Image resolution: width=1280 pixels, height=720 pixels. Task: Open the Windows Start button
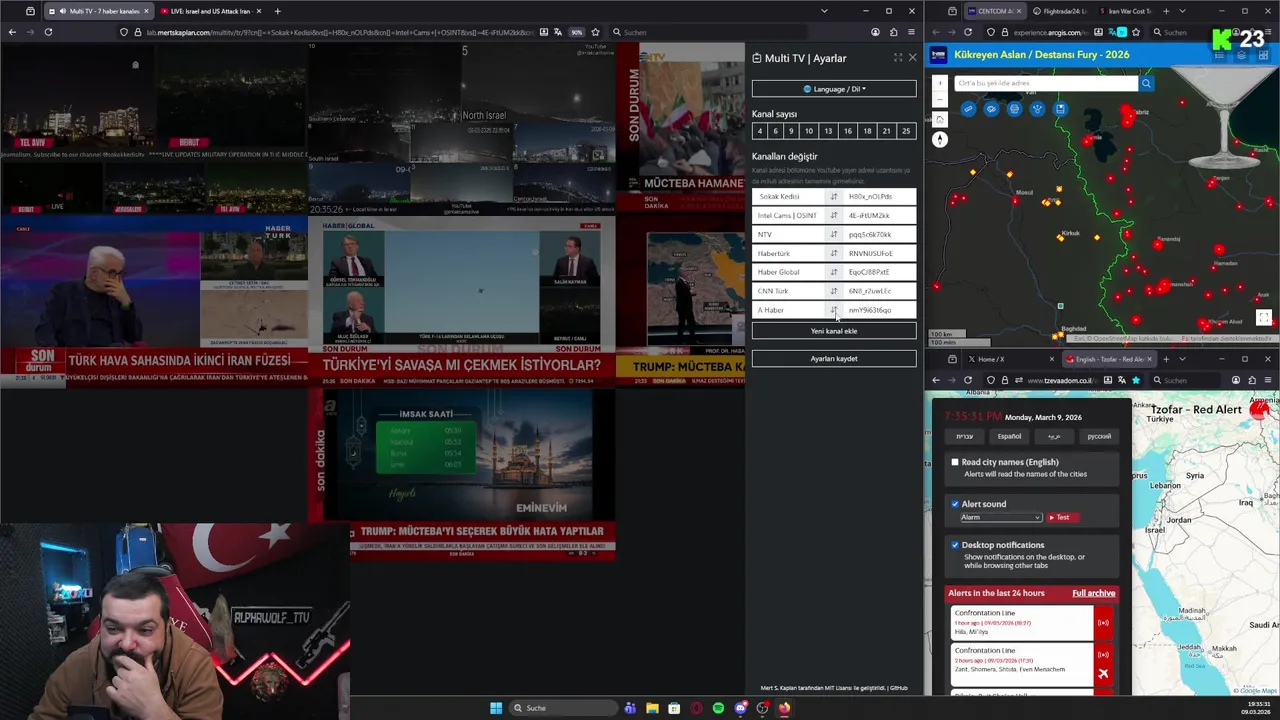[496, 708]
